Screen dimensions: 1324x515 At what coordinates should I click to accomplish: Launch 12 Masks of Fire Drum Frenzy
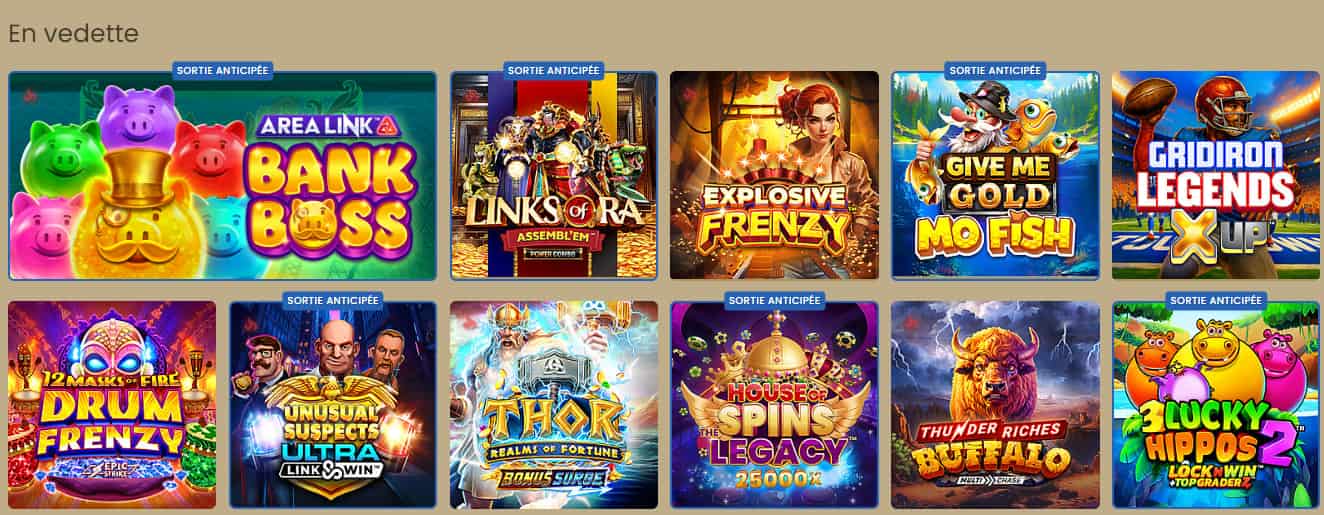112,405
